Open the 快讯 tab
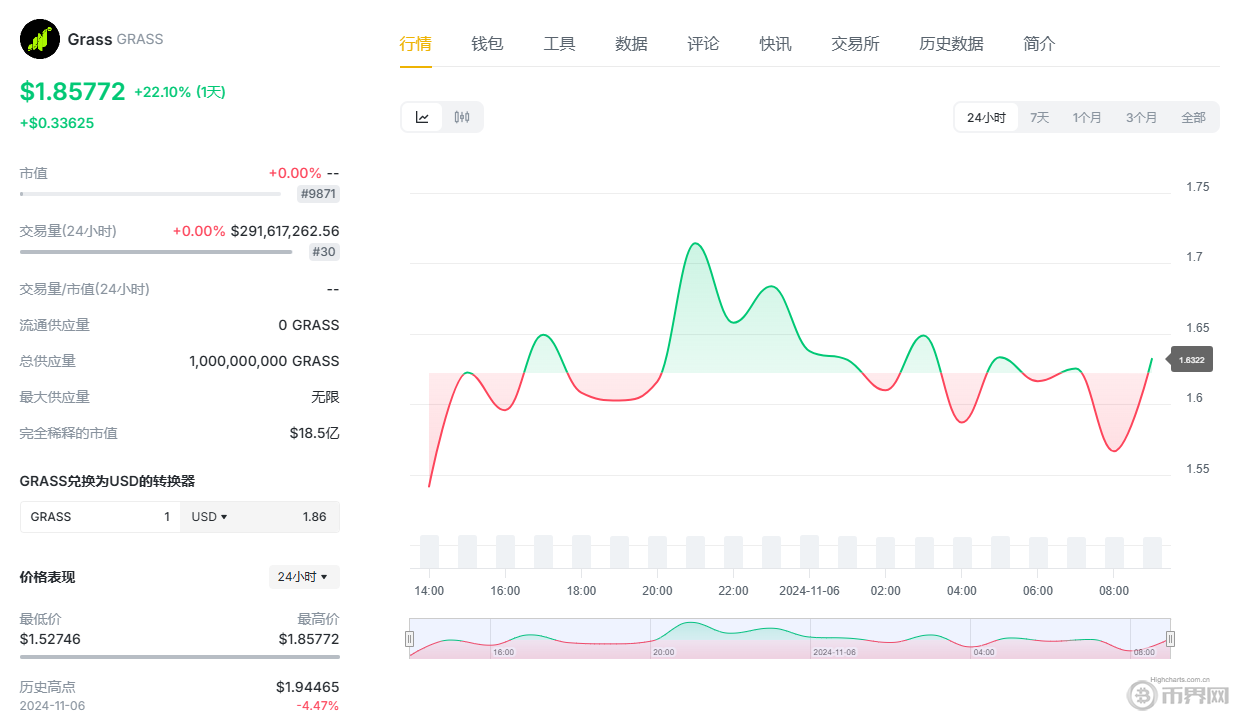Screen dimensions: 1240x723 tap(775, 44)
